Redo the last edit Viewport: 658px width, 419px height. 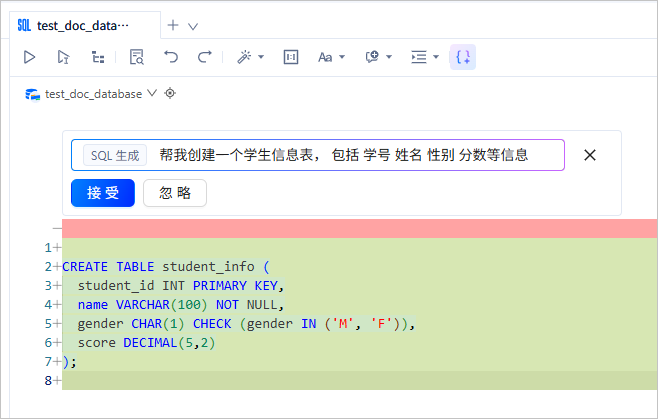pos(205,57)
